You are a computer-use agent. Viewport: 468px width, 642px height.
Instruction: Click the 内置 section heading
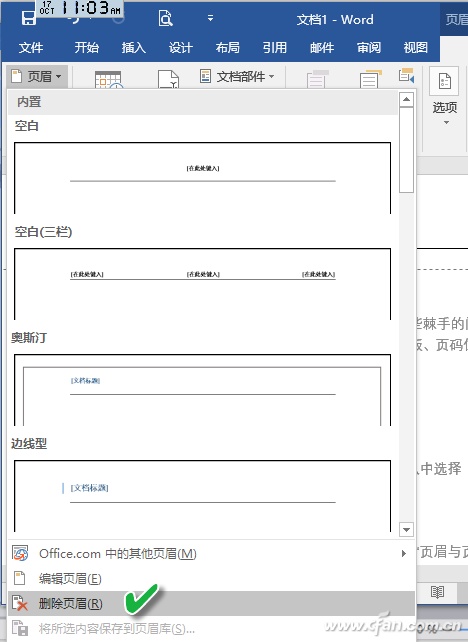(29, 102)
